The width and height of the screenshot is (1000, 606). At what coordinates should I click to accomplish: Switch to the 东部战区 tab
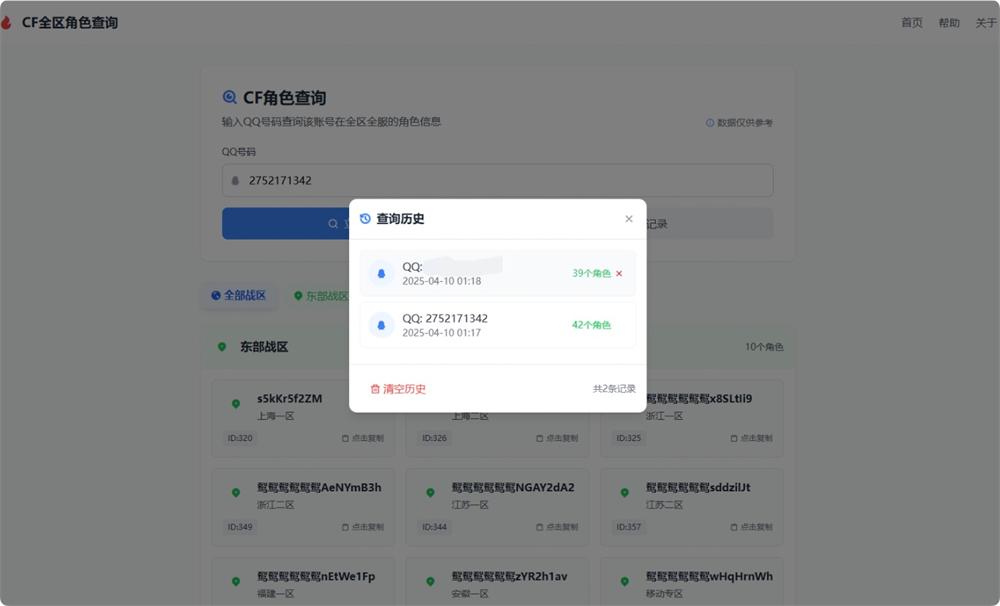pyautogui.click(x=321, y=296)
